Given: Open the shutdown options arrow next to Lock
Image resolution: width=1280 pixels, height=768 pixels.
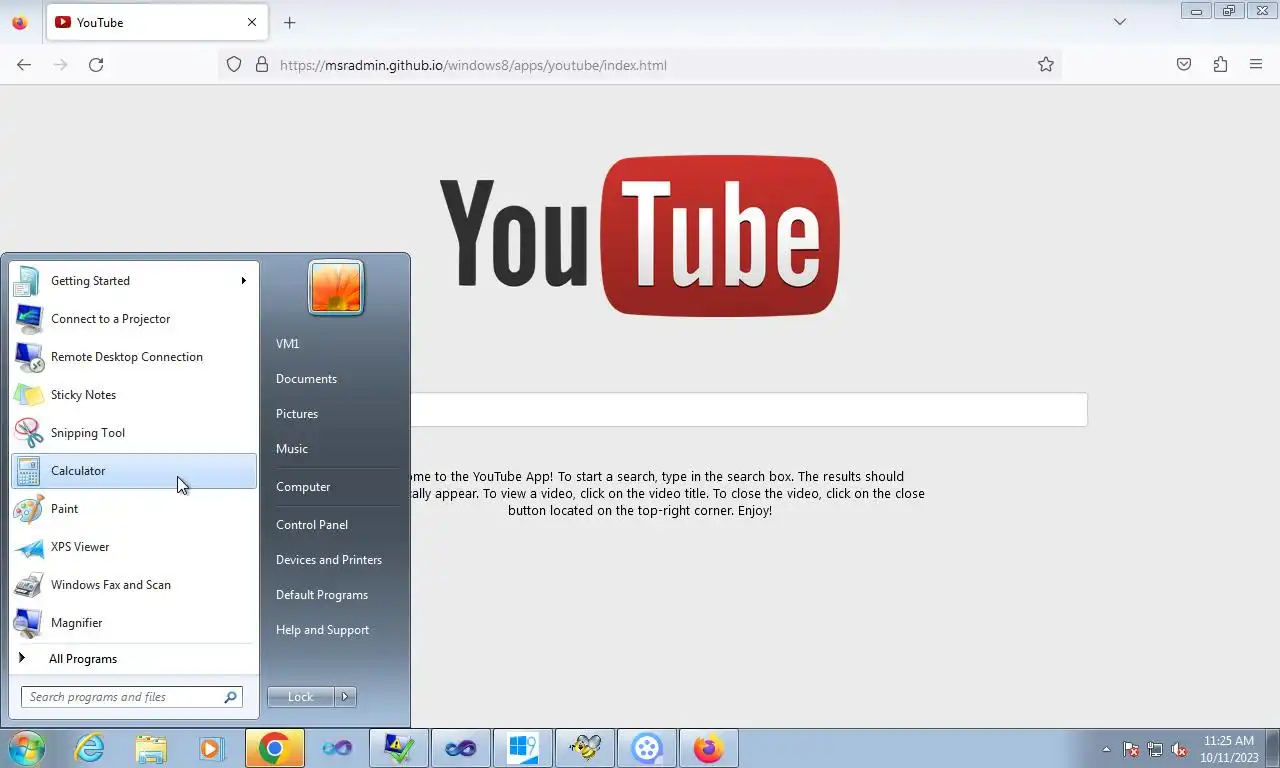Looking at the screenshot, I should pyautogui.click(x=346, y=697).
